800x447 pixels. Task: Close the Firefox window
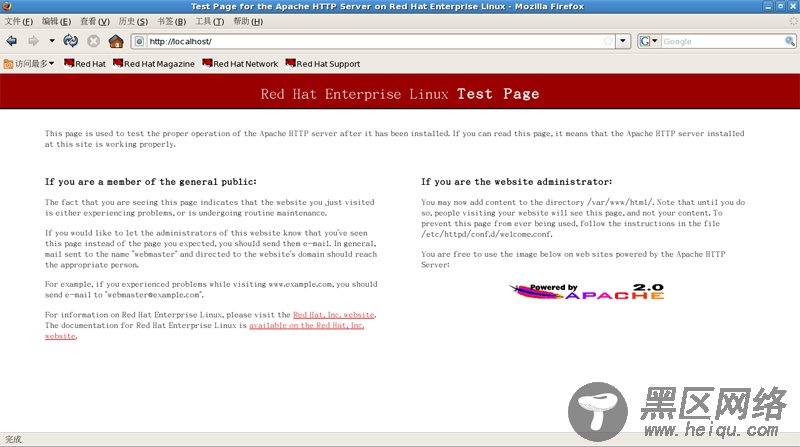click(792, 6)
